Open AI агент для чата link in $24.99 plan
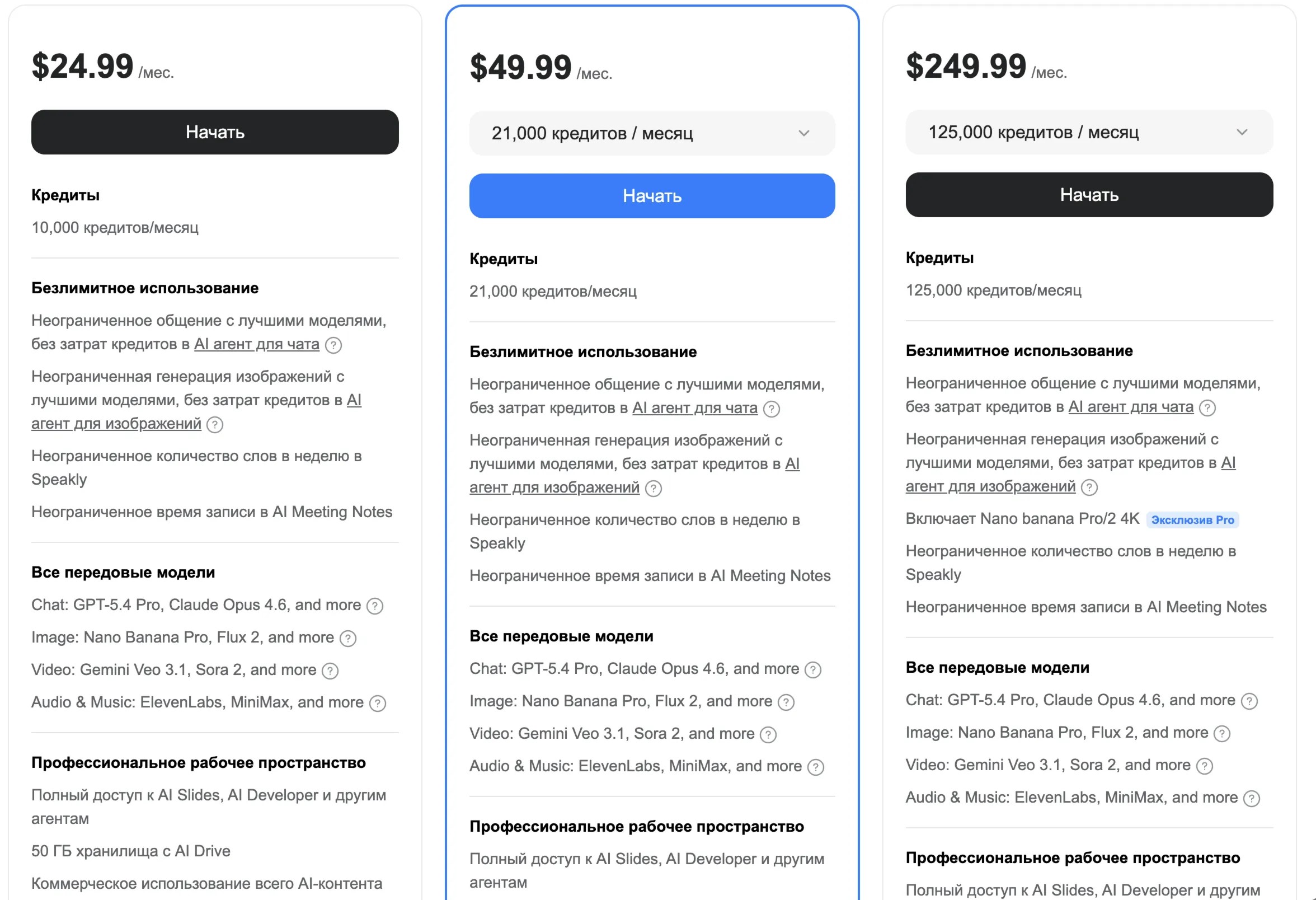Image resolution: width=1316 pixels, height=900 pixels. tap(256, 344)
